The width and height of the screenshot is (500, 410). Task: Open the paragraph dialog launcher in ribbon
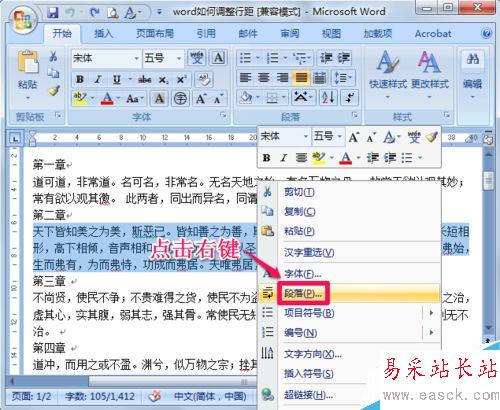point(355,115)
